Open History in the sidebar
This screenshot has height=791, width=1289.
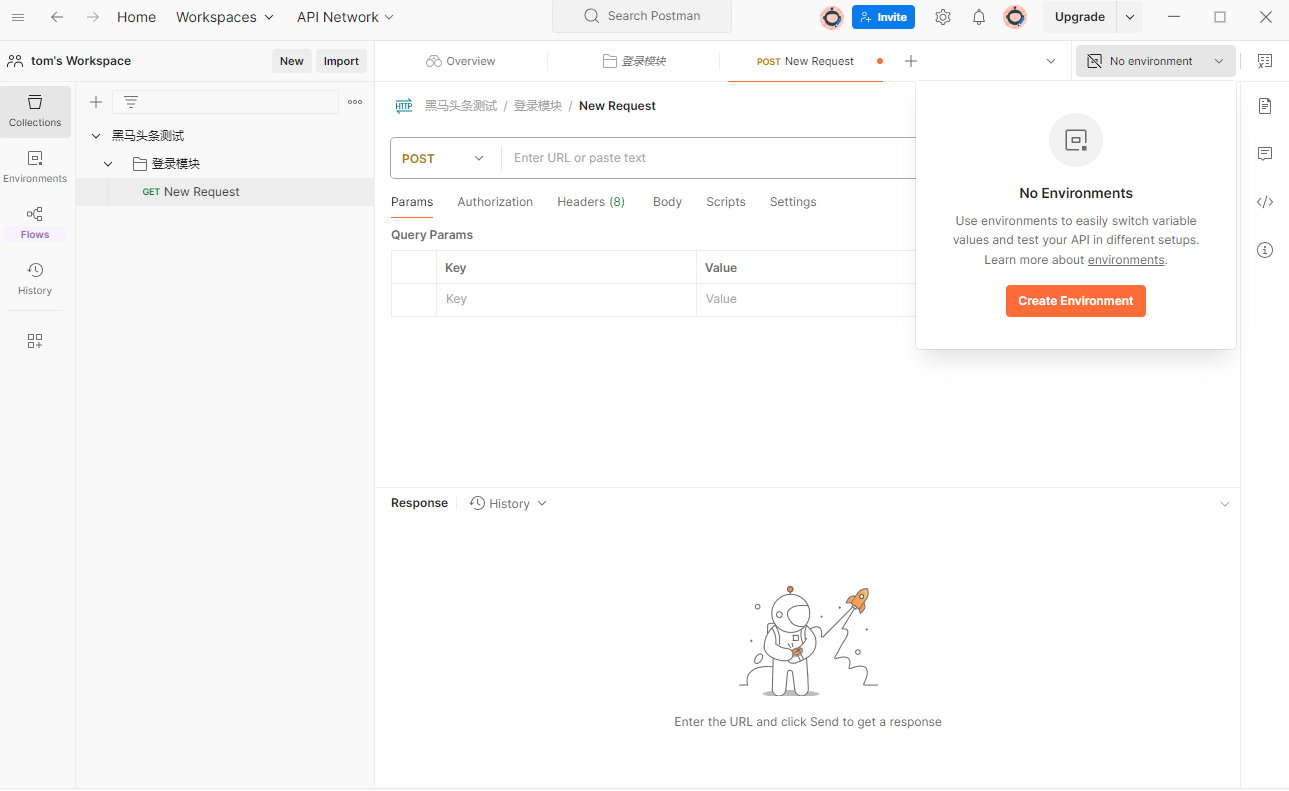(x=35, y=279)
